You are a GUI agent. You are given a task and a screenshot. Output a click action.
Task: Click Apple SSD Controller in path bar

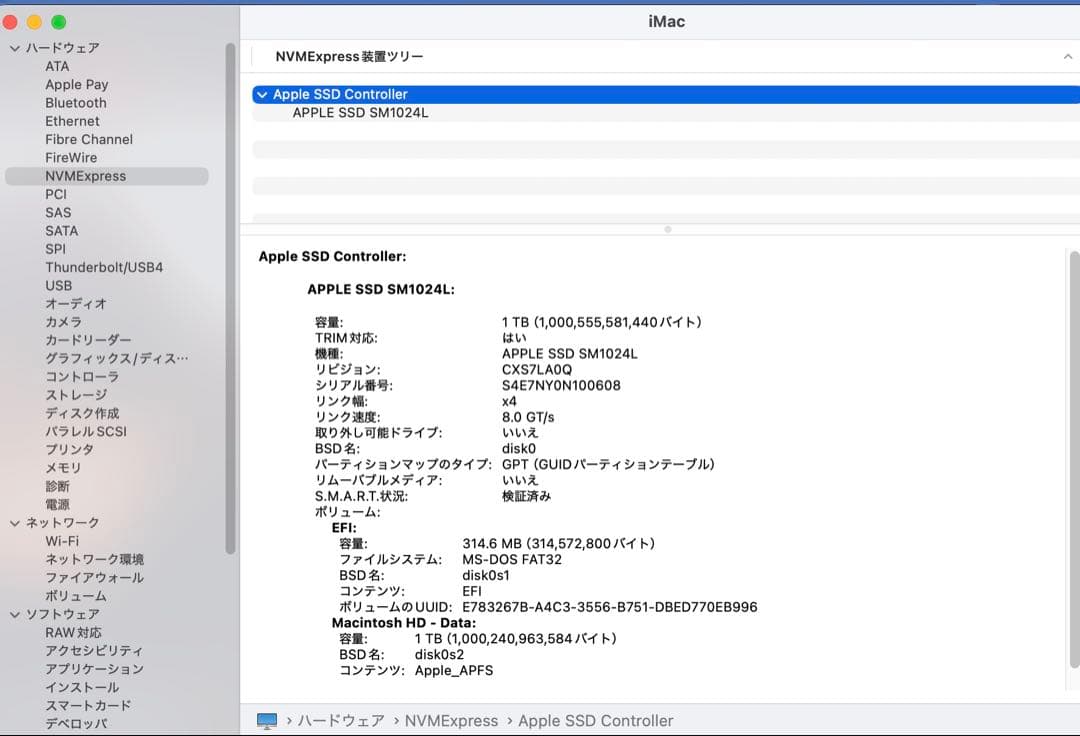click(596, 721)
